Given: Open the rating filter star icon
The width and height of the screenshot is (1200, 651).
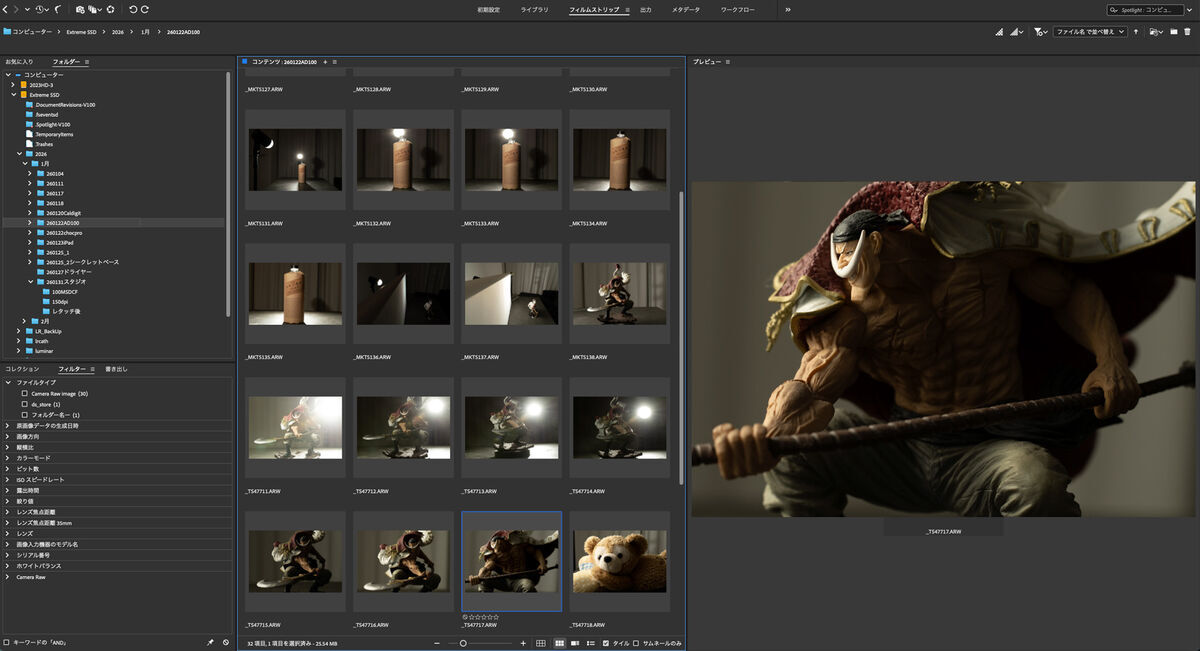Looking at the screenshot, I should click(1038, 31).
